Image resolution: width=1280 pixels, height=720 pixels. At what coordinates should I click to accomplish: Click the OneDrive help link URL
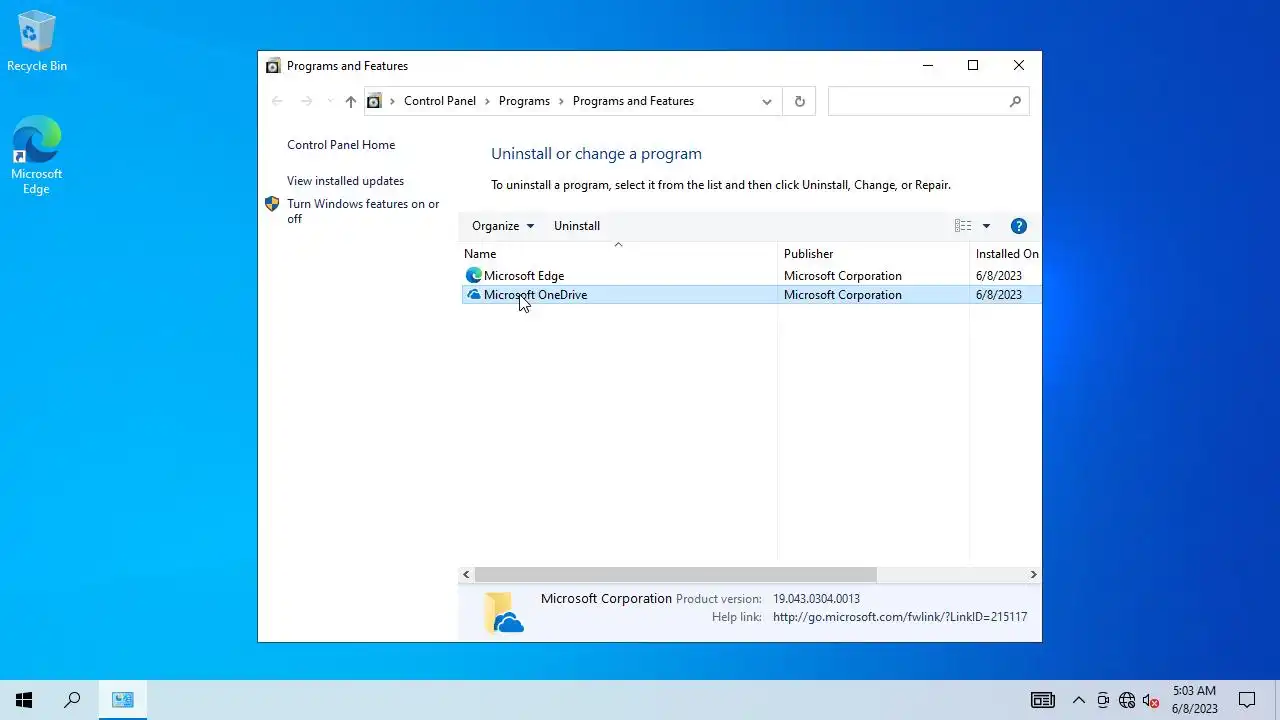pyautogui.click(x=900, y=617)
